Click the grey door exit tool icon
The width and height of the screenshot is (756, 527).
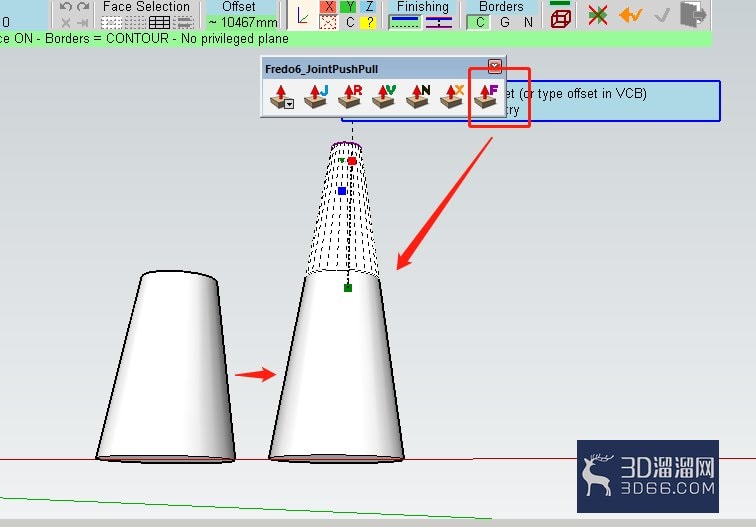[x=692, y=14]
